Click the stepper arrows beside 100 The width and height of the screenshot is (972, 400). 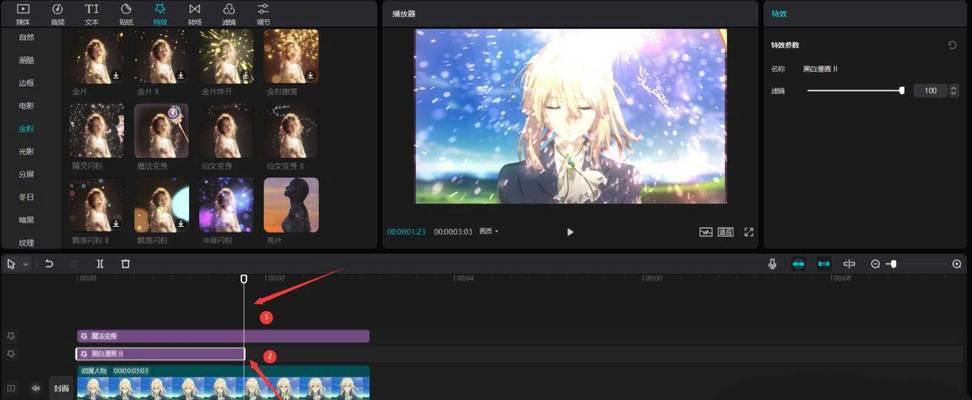pos(953,91)
